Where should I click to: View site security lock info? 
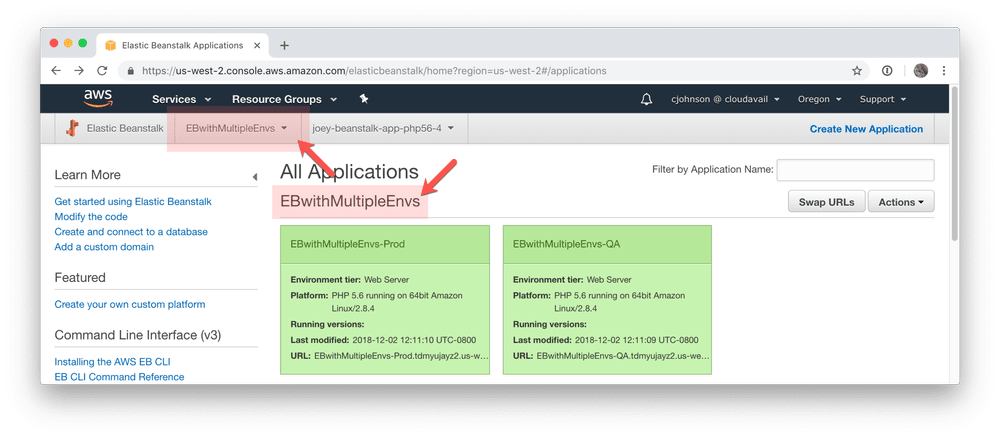131,71
